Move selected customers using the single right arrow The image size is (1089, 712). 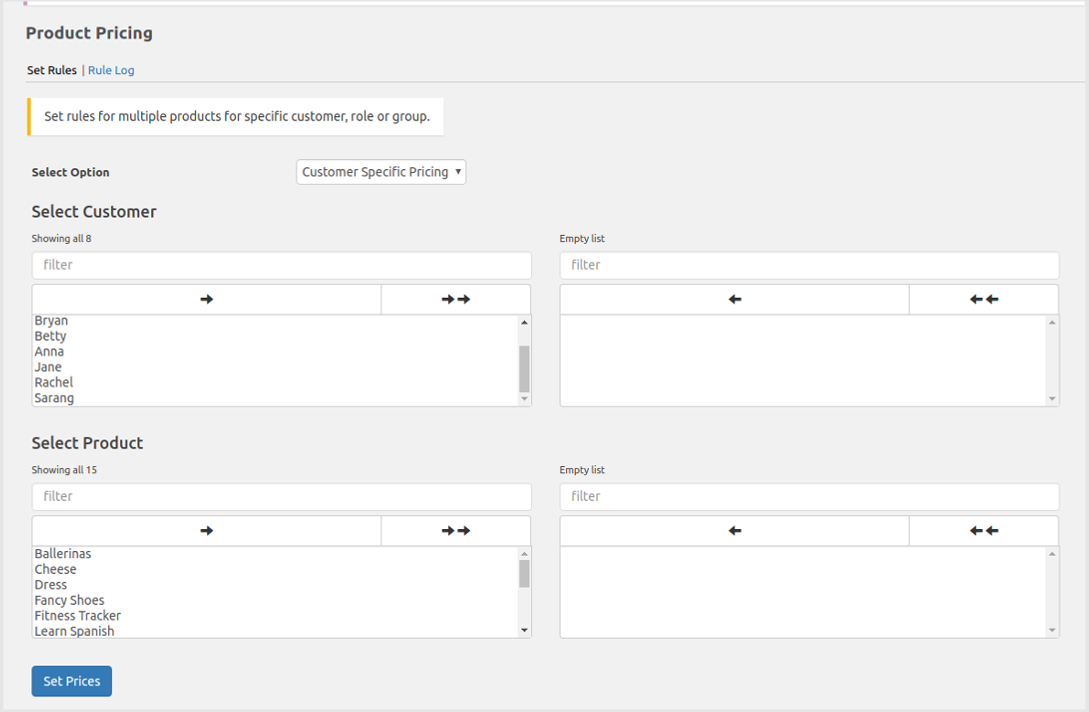coord(205,299)
